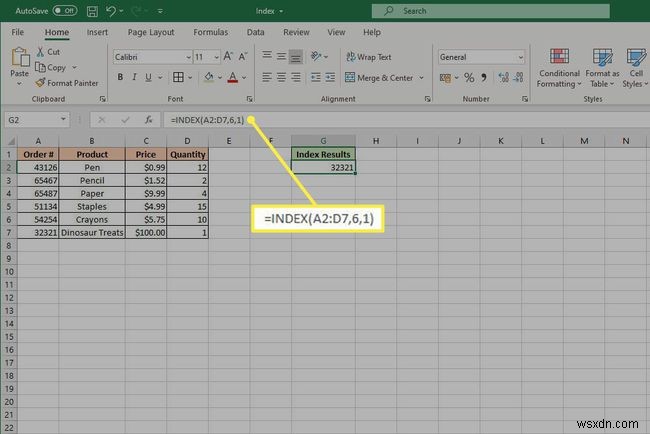Click the Insert Function fx icon
650x434 pixels.
(x=148, y=120)
